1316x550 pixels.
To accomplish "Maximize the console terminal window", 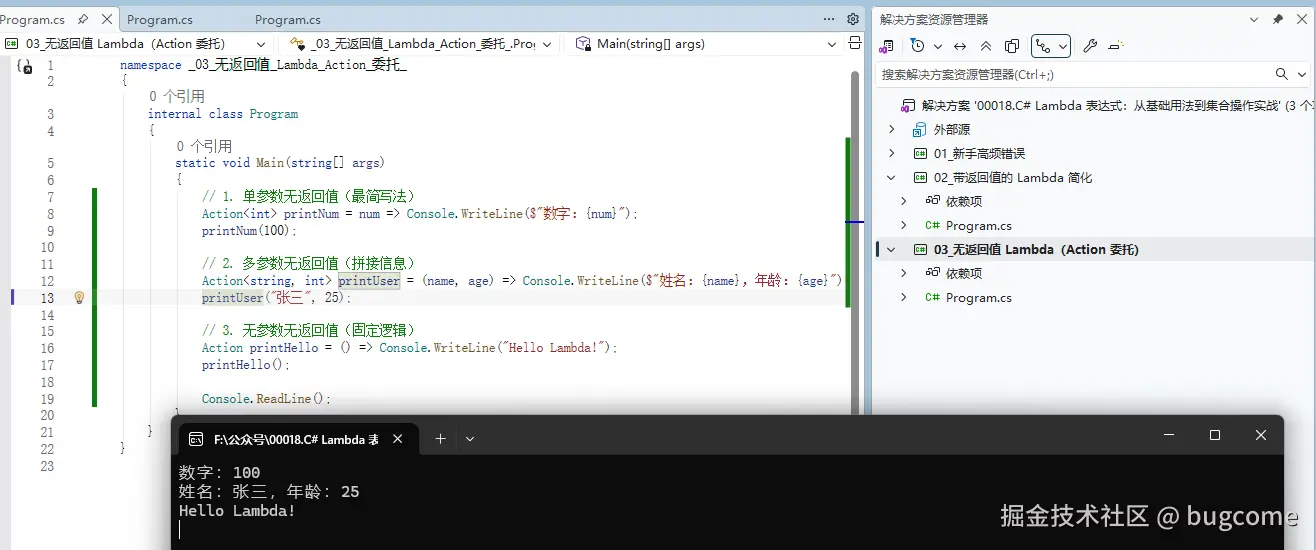I will point(1215,435).
